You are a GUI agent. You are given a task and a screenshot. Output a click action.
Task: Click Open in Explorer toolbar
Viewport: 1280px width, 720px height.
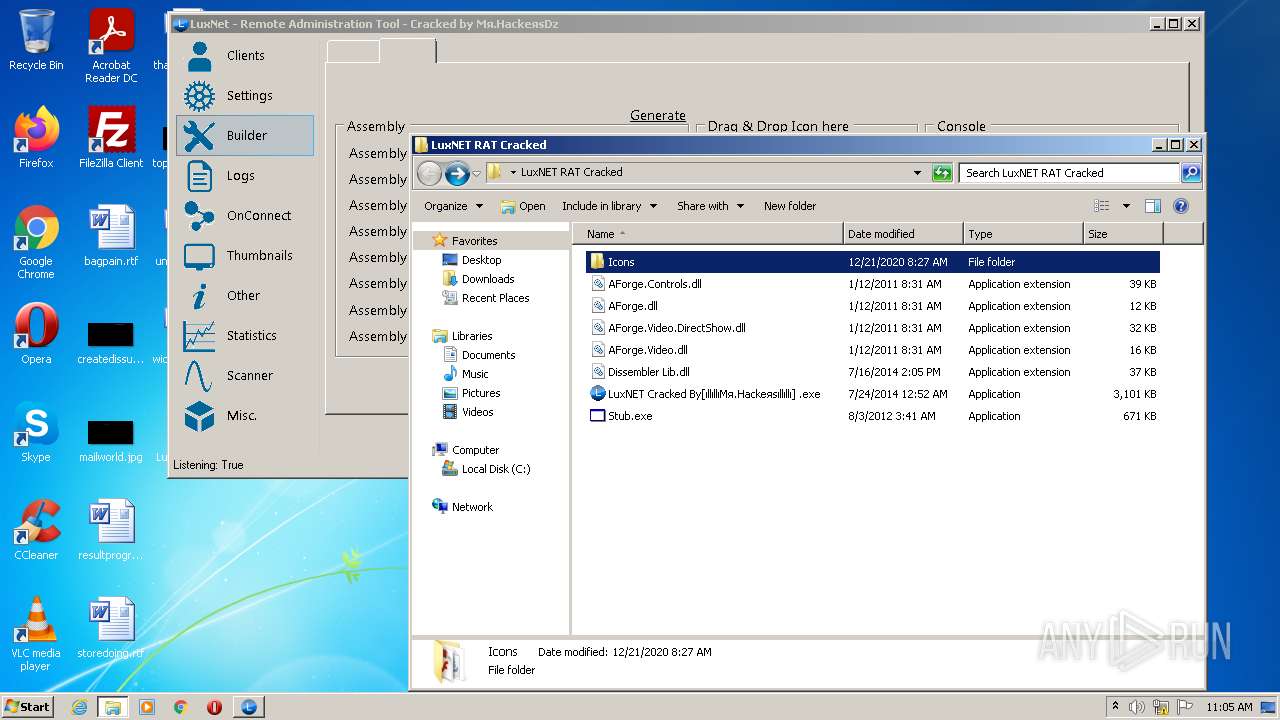pos(523,206)
